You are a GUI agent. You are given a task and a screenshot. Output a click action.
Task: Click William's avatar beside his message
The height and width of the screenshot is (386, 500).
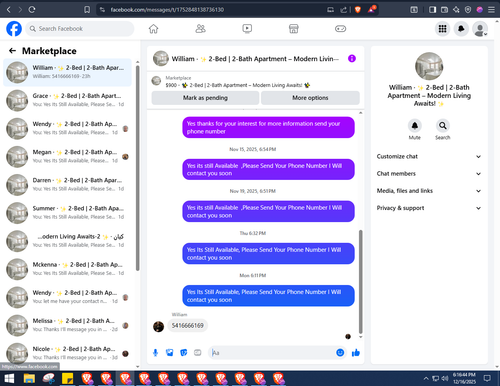point(158,326)
